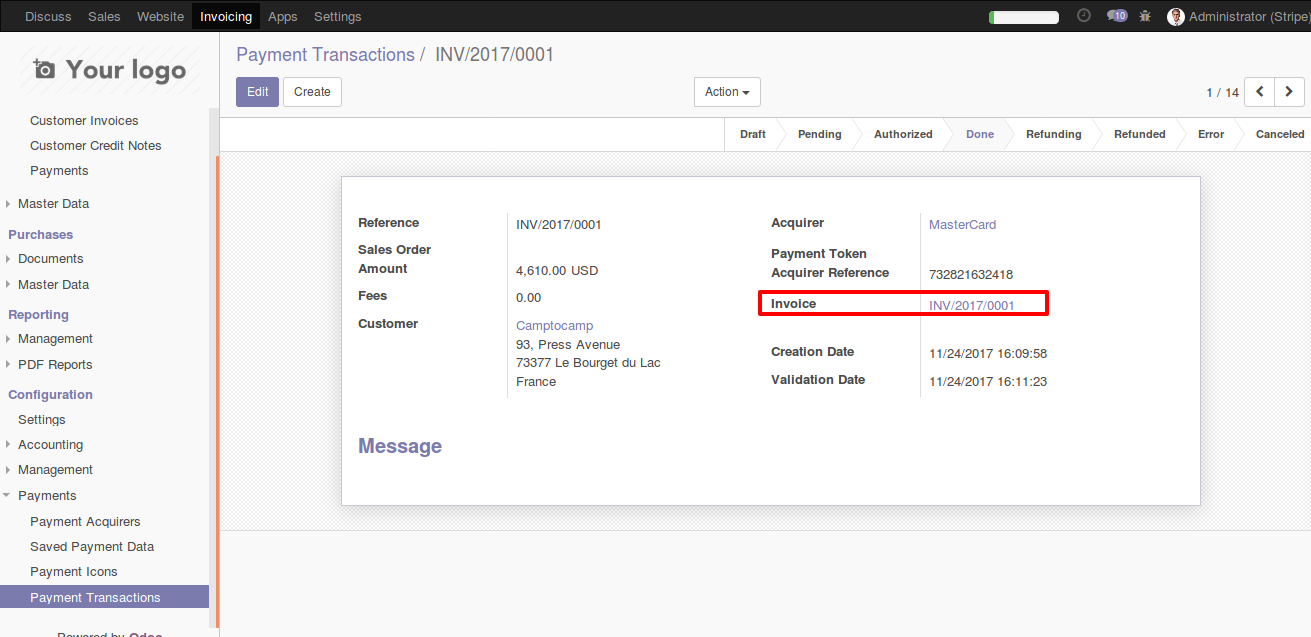Screen dimensions: 1311x637
Task: Click the Administrator avatar picture
Action: tap(1176, 16)
